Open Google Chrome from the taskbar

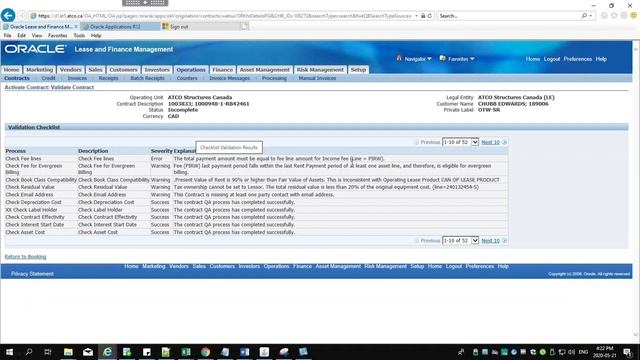click(205, 352)
